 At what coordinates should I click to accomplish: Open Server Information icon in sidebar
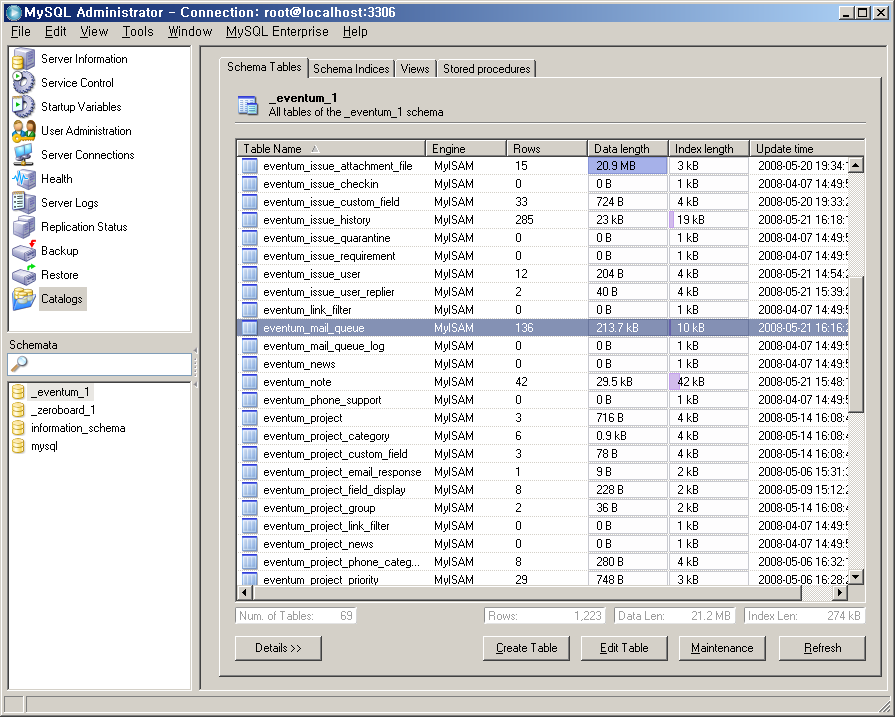(23, 59)
